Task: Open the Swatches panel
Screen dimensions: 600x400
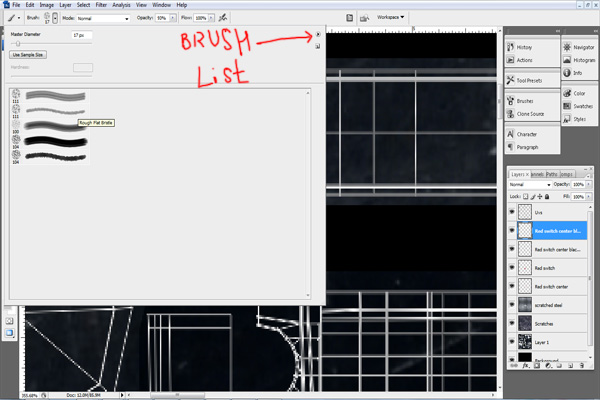Action: [x=580, y=106]
